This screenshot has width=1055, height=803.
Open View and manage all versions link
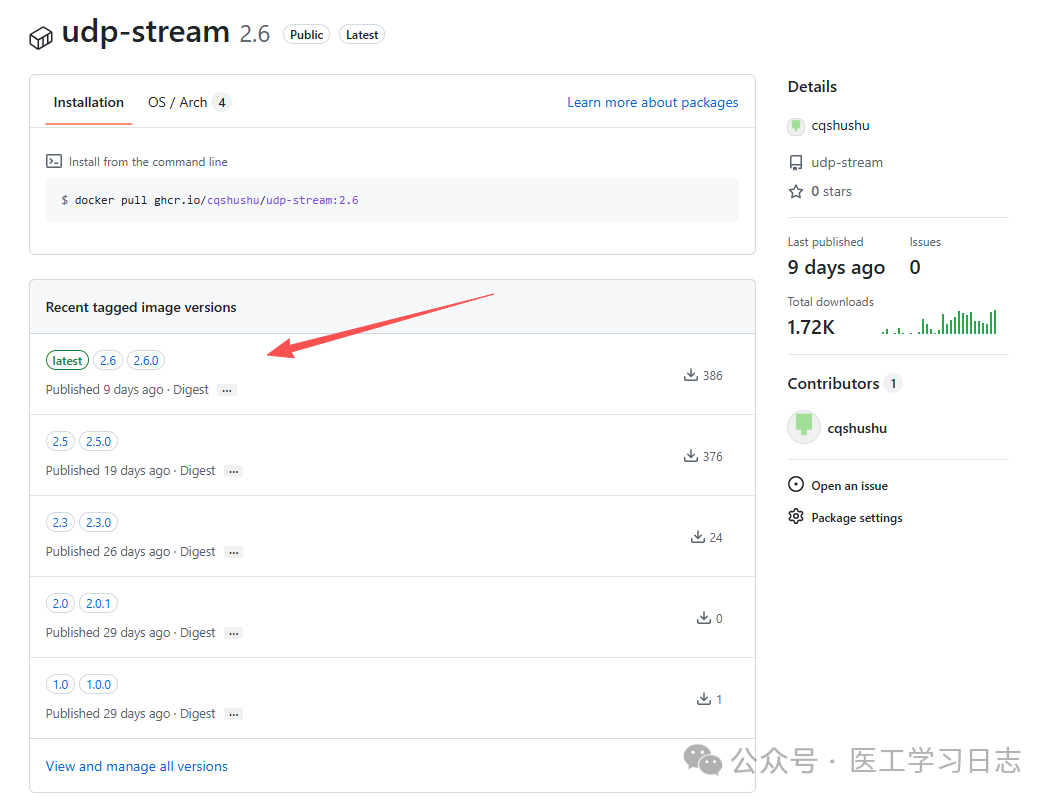point(137,766)
